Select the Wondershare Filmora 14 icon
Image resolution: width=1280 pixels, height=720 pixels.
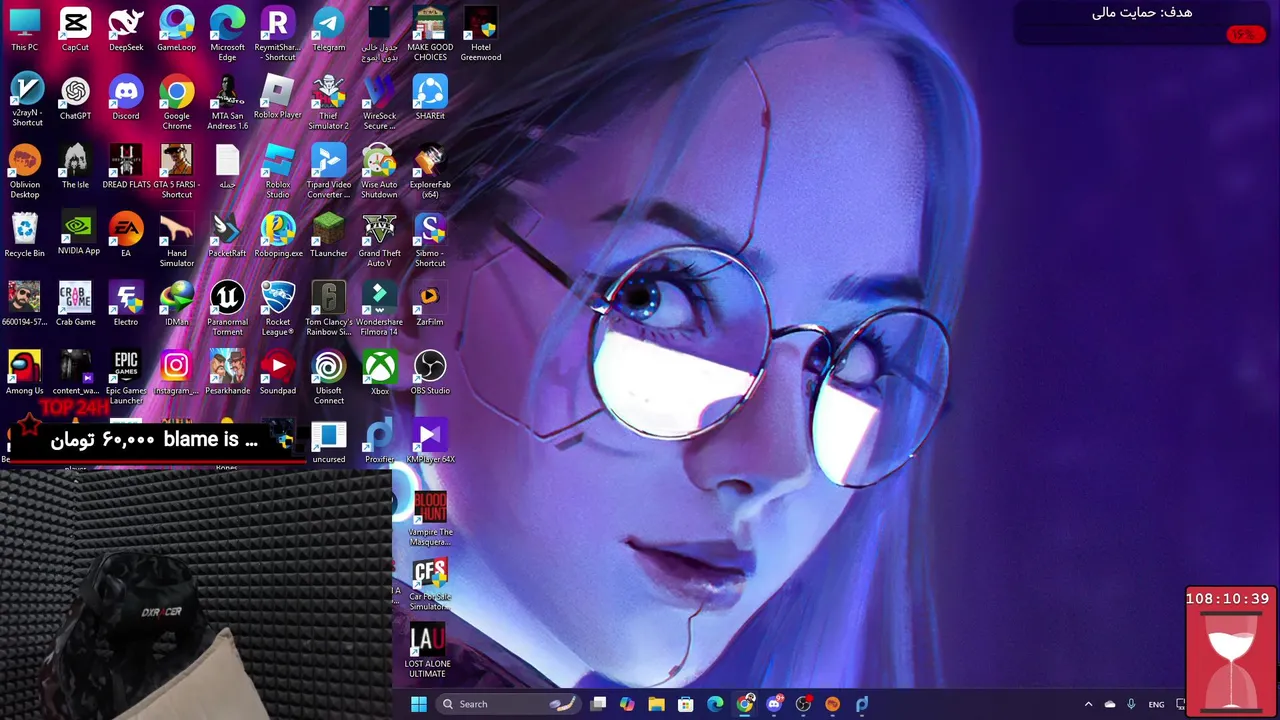tap(380, 308)
